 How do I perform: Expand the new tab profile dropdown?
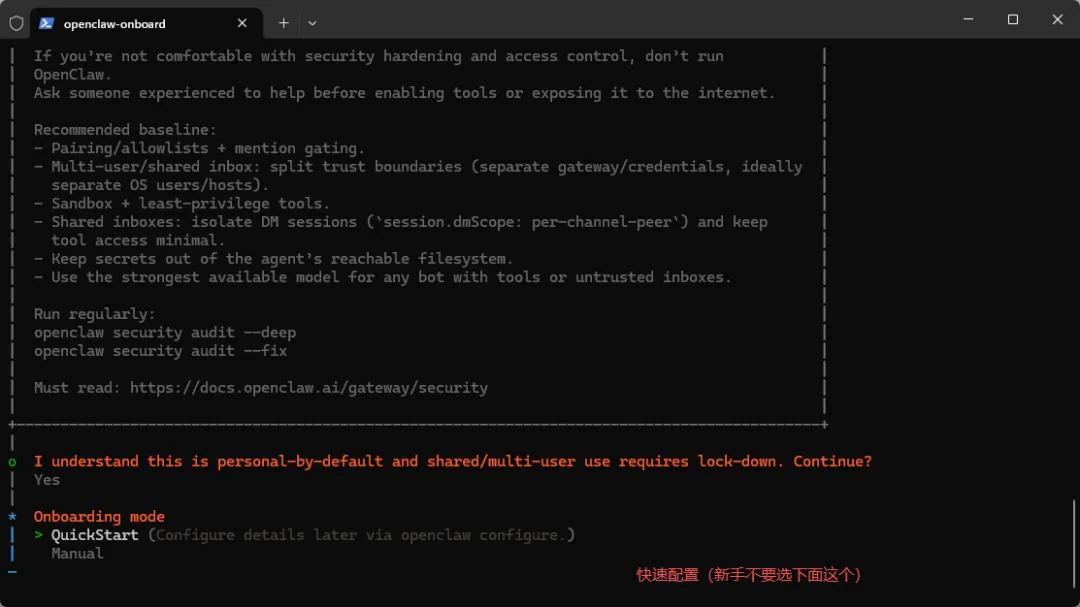[x=312, y=23]
